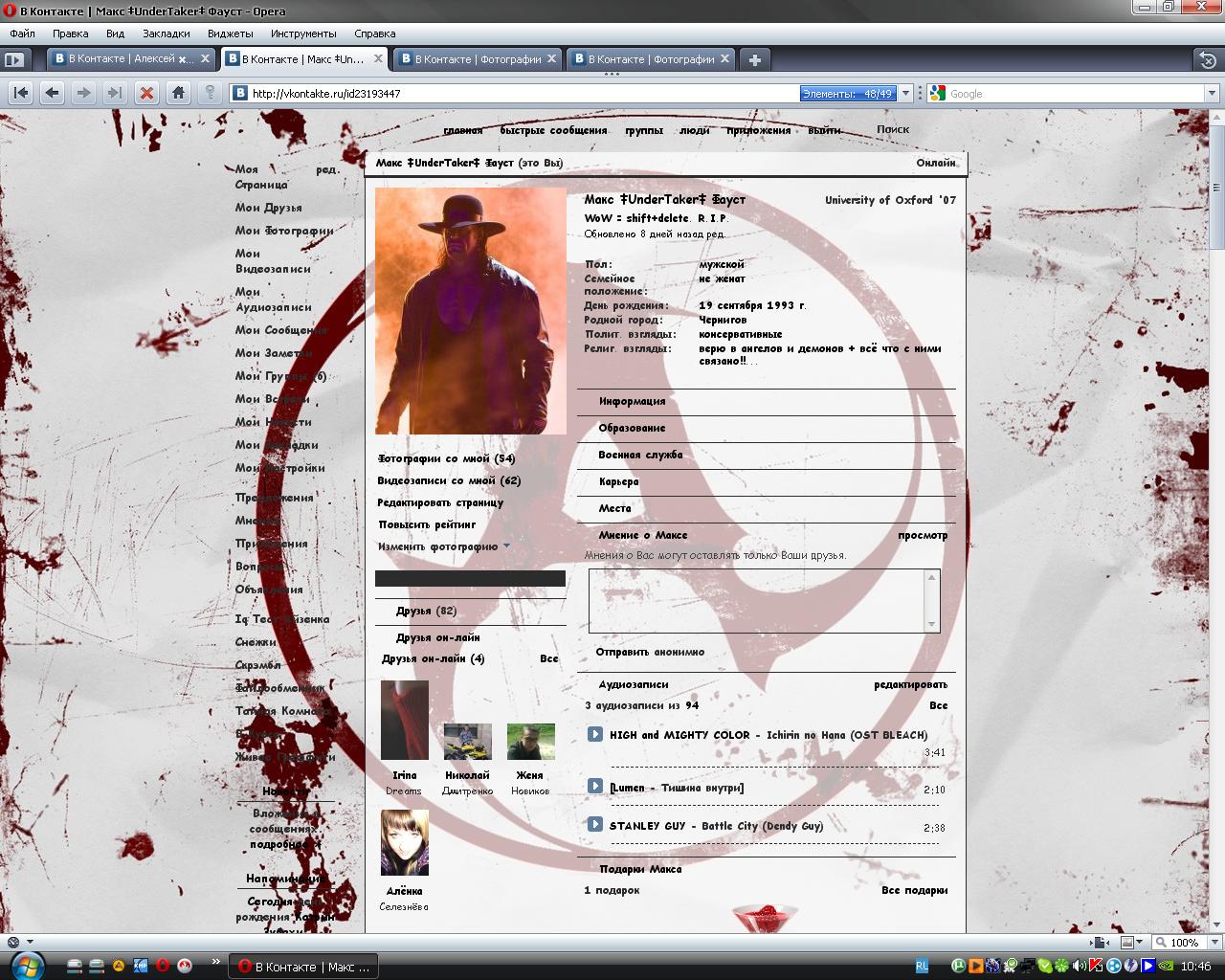Play 'STANLEY GUY - Battle City' track
The height and width of the screenshot is (980, 1225).
pos(594,824)
